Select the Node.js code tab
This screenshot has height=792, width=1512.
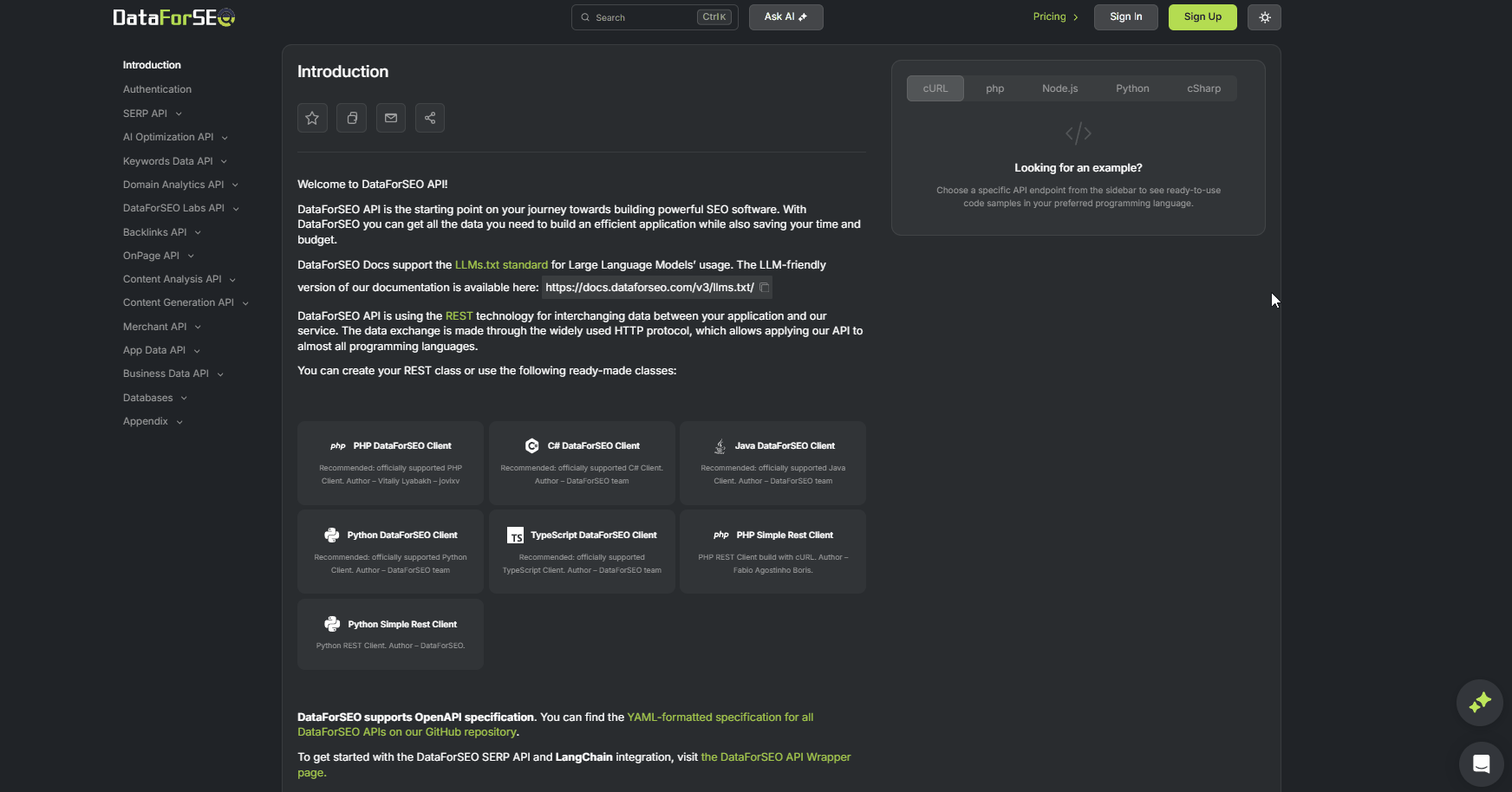[1059, 88]
